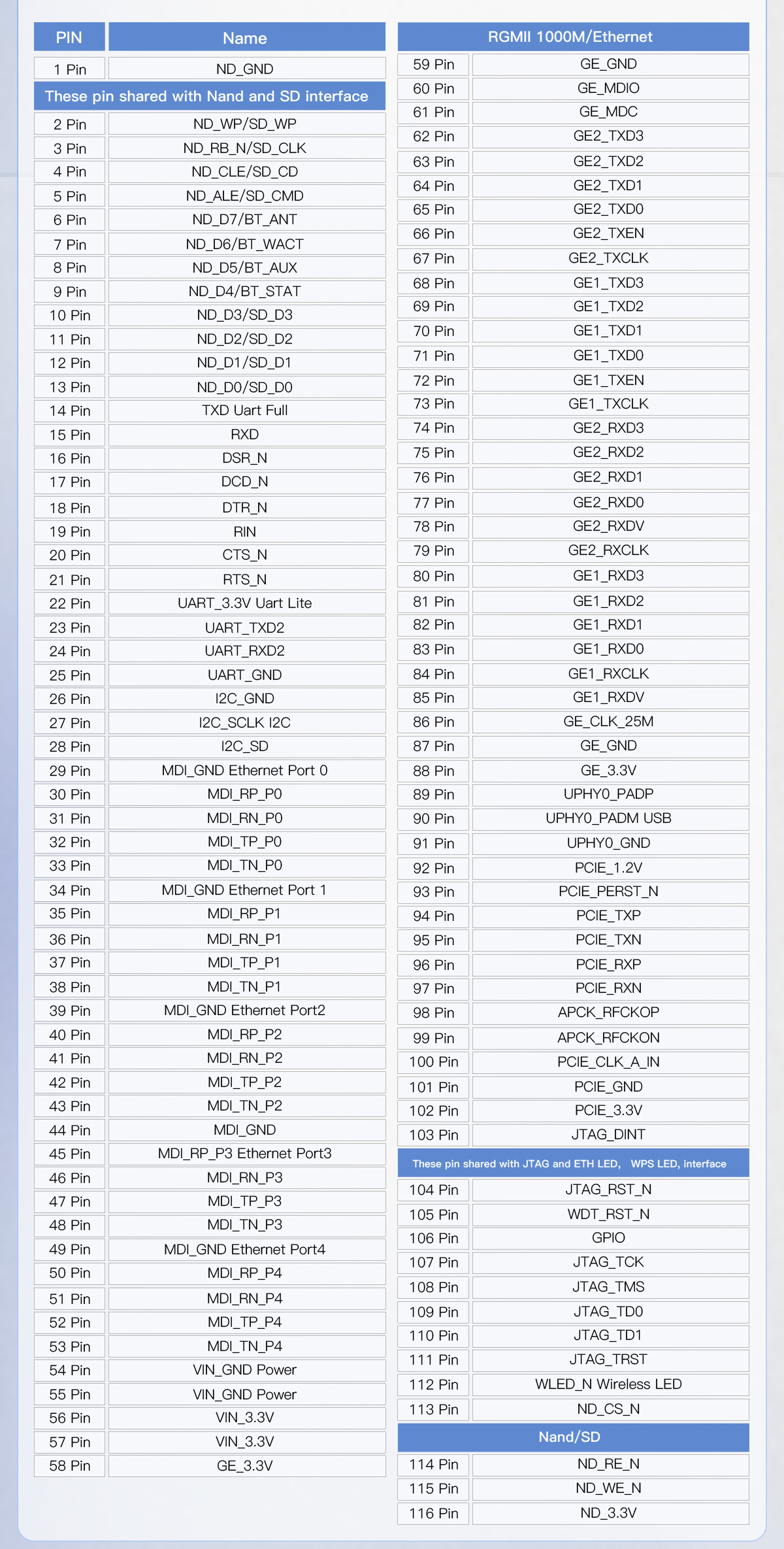
Task: Select the ND_WP/SD_WP name cell
Action: pos(246,124)
